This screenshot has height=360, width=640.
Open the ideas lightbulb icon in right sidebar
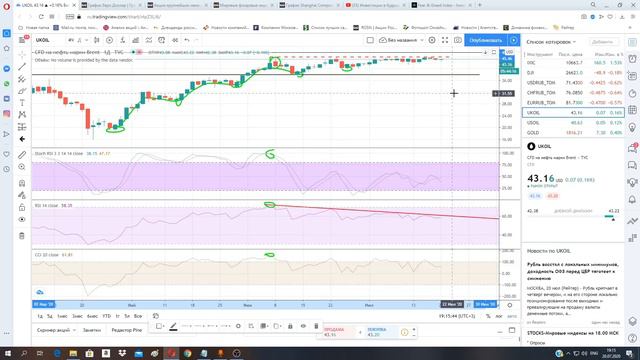[632, 128]
